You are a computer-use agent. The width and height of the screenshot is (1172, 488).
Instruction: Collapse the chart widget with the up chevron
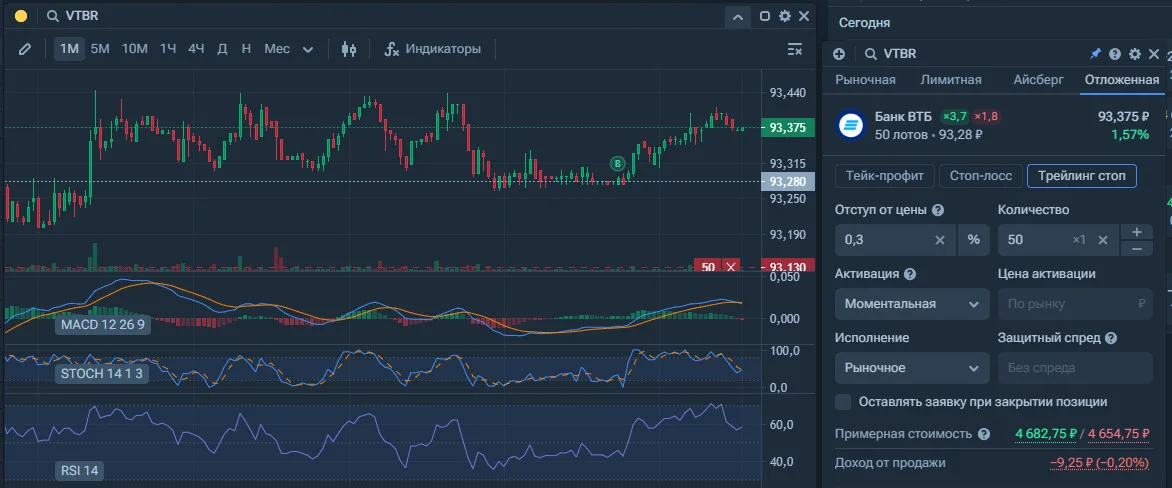coord(737,16)
